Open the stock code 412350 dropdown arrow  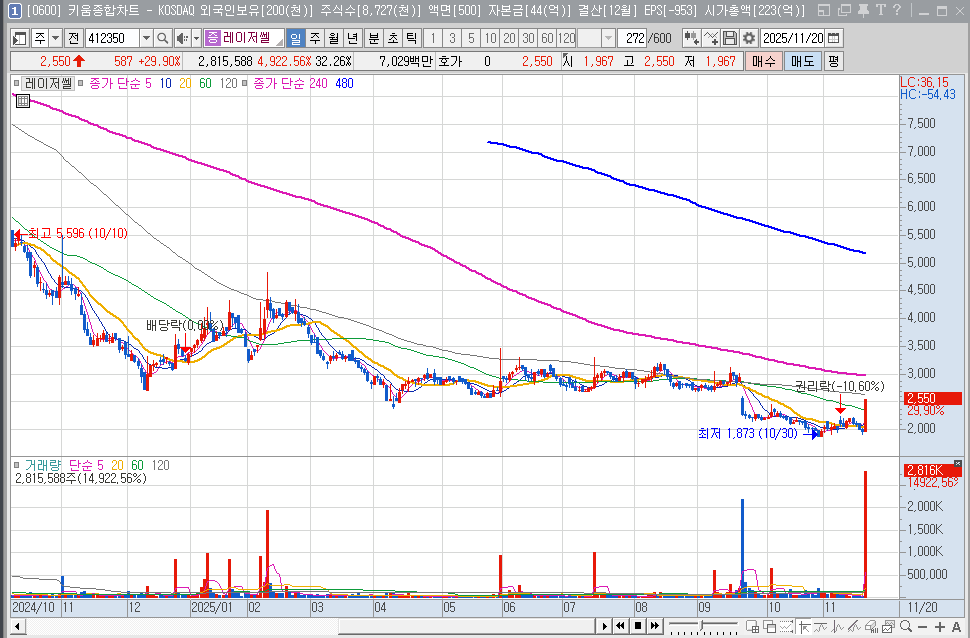click(x=146, y=38)
